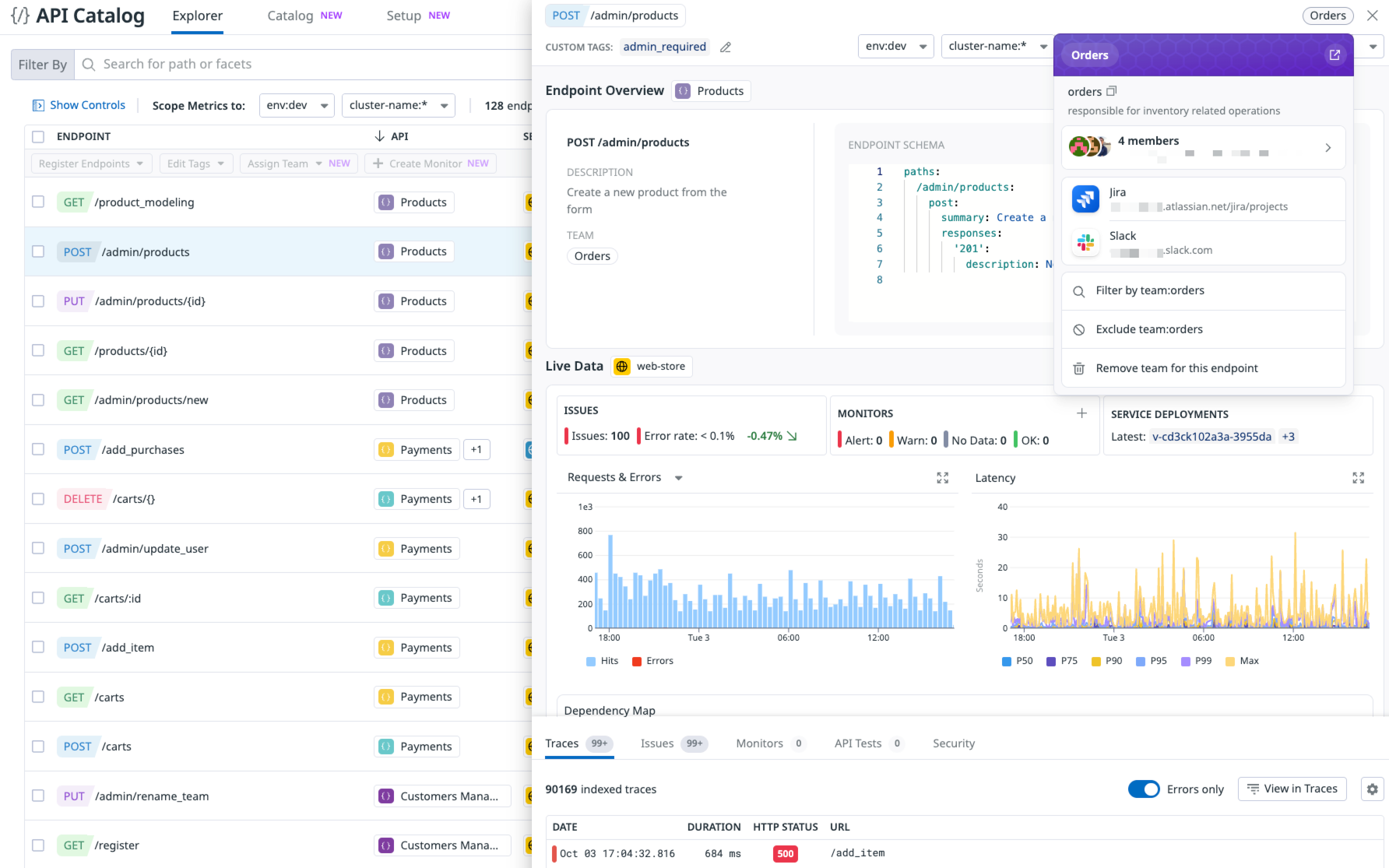Open the Orders team page via external link icon
The width and height of the screenshot is (1389, 868).
pyautogui.click(x=1334, y=54)
